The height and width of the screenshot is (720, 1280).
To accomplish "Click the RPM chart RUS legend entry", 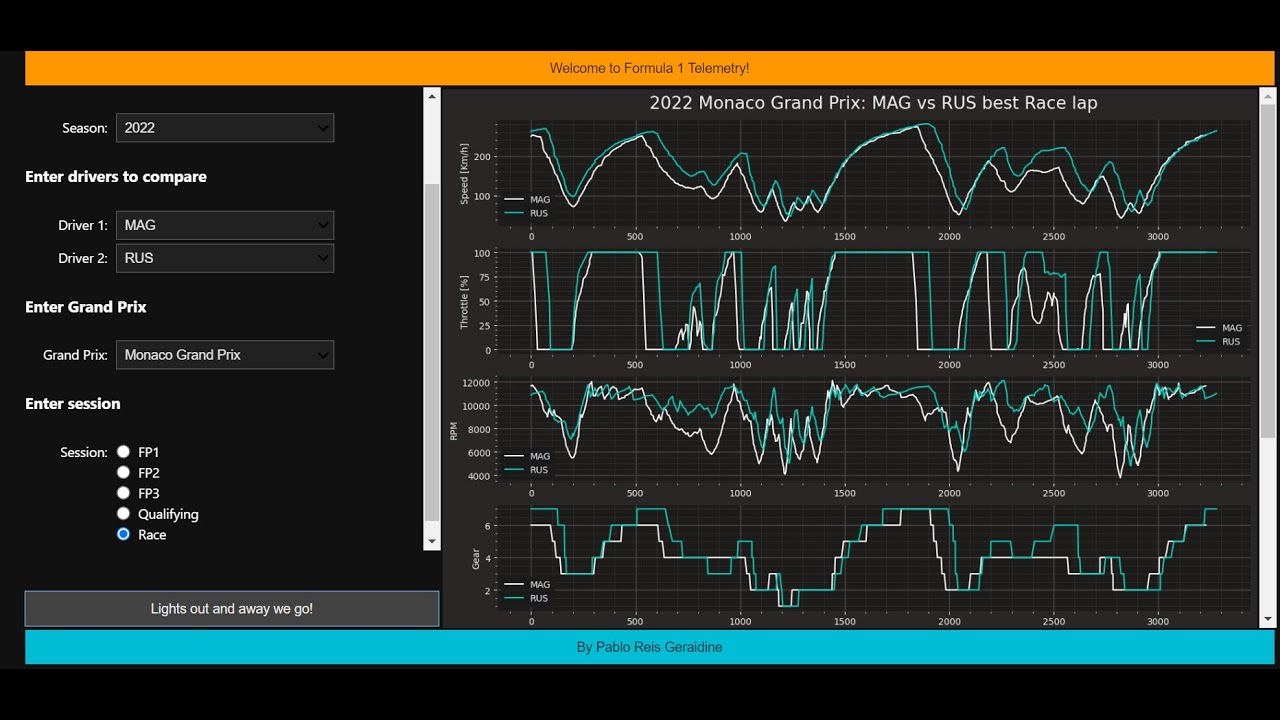I will [x=527, y=469].
